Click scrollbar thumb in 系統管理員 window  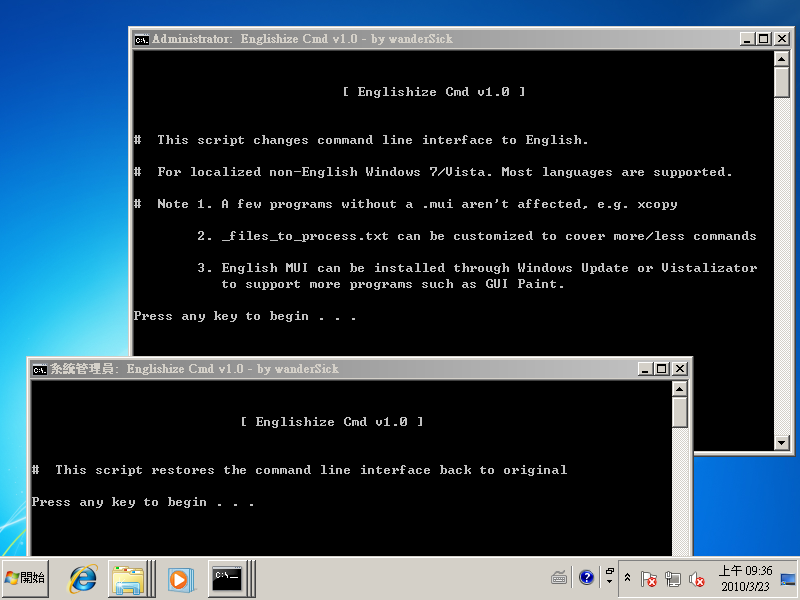680,412
